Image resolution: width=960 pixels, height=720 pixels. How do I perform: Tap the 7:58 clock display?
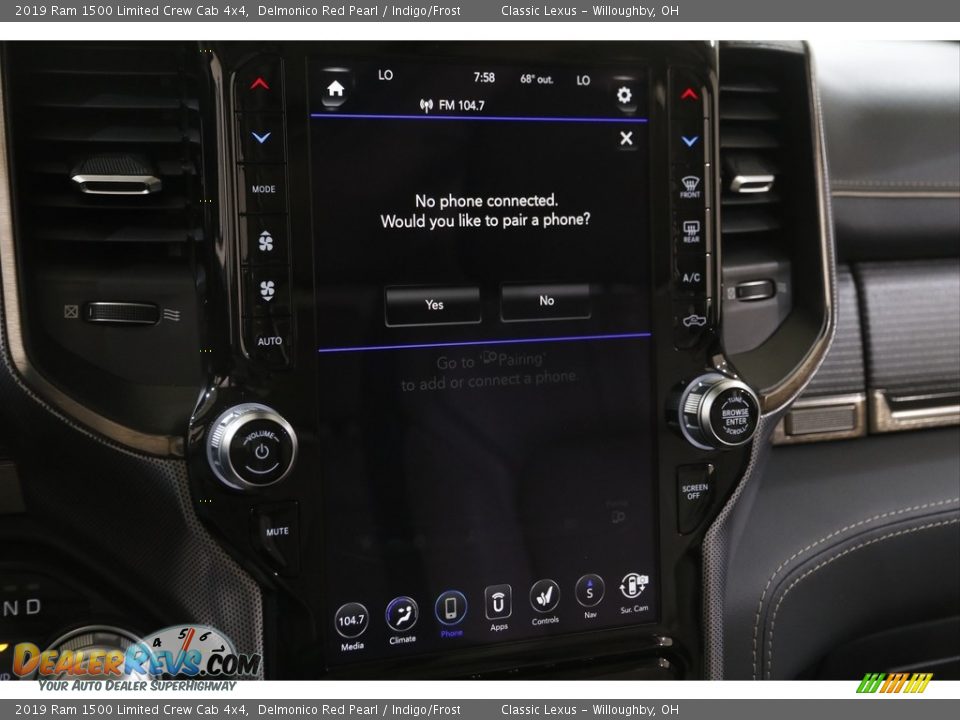point(484,77)
